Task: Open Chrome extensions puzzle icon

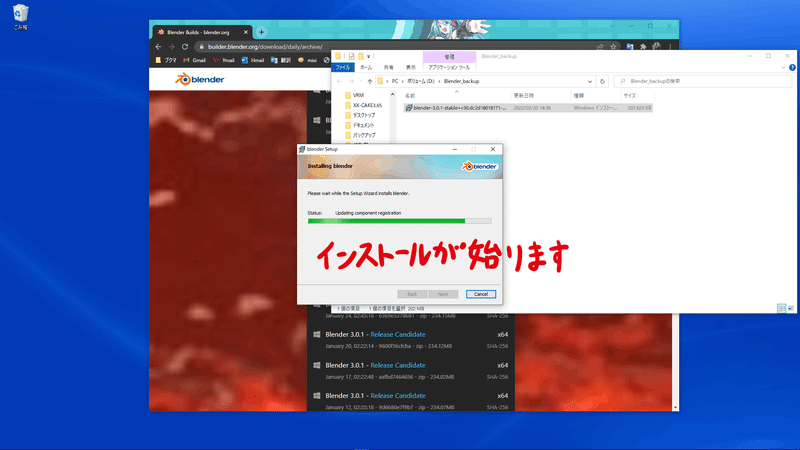Action: tap(643, 46)
